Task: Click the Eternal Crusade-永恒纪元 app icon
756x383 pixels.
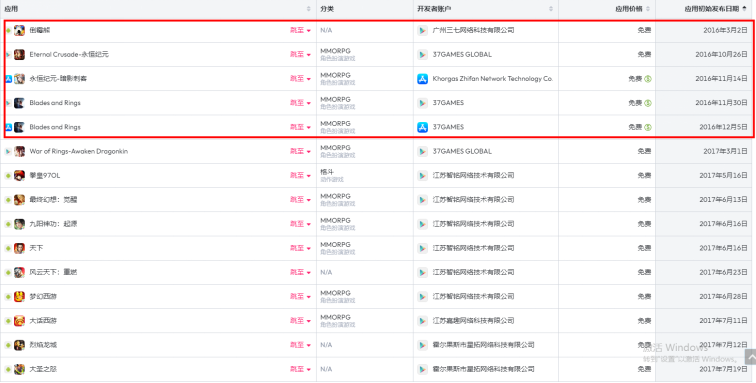Action: pos(19,55)
